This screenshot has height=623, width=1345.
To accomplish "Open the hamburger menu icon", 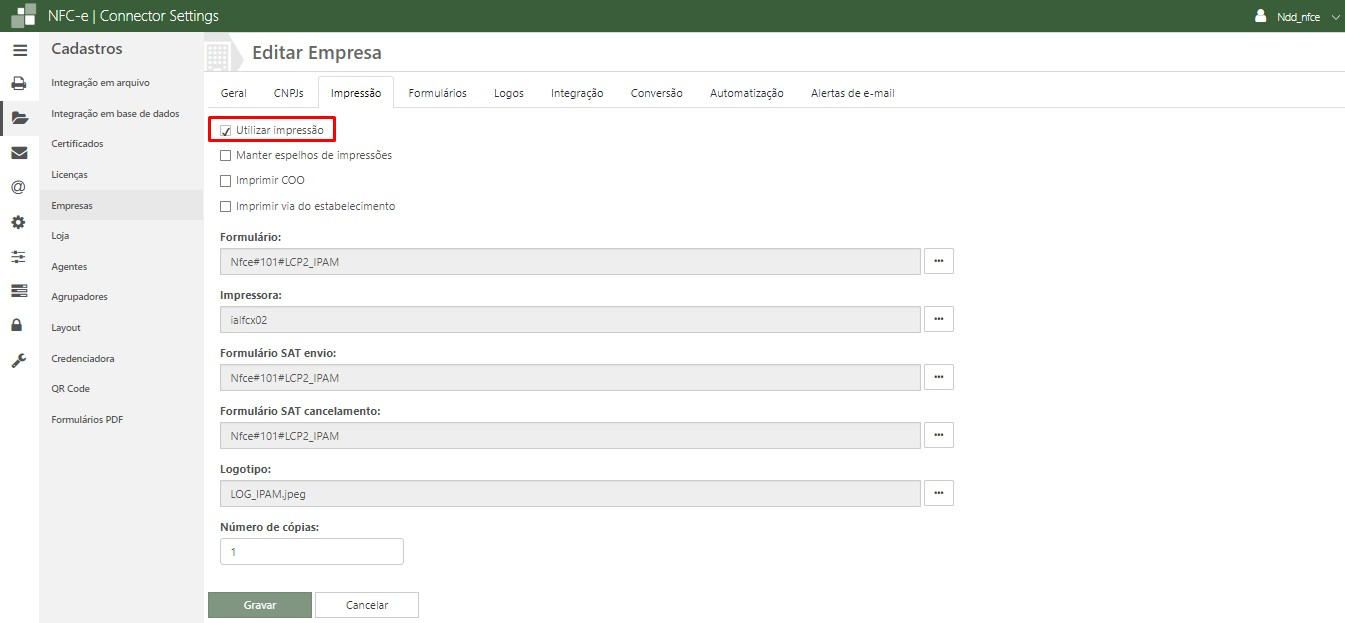I will (19, 50).
